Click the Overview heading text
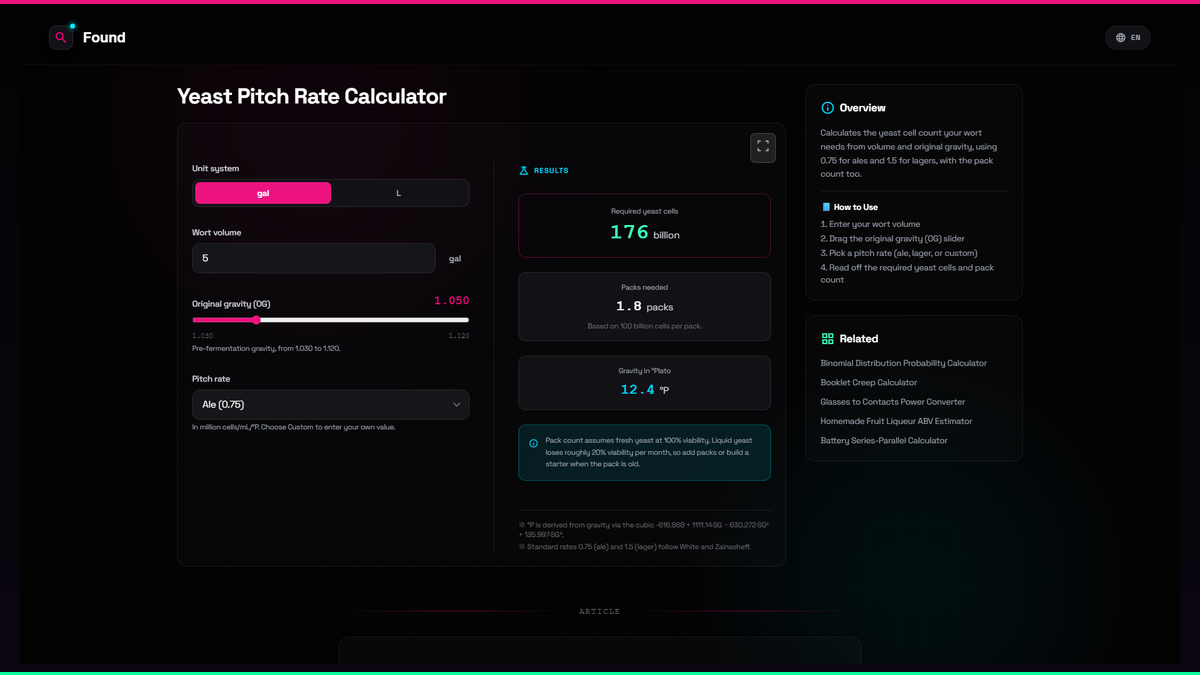Image resolution: width=1200 pixels, height=675 pixels. (862, 108)
